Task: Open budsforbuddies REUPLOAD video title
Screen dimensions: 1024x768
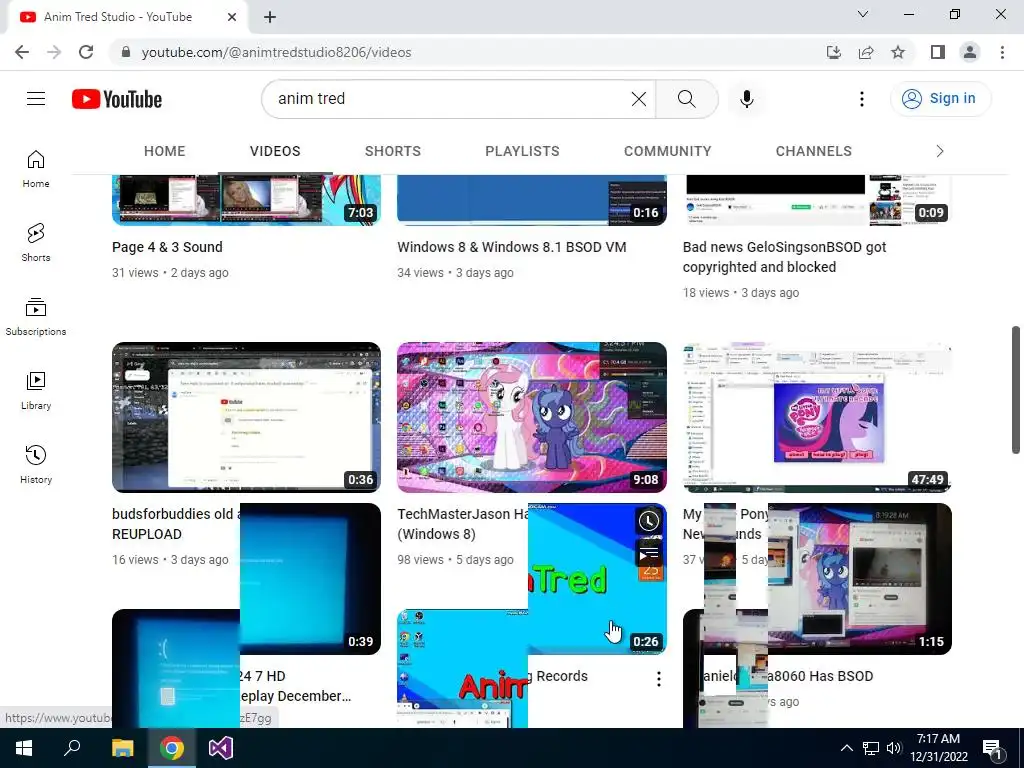Action: pyautogui.click(x=175, y=524)
